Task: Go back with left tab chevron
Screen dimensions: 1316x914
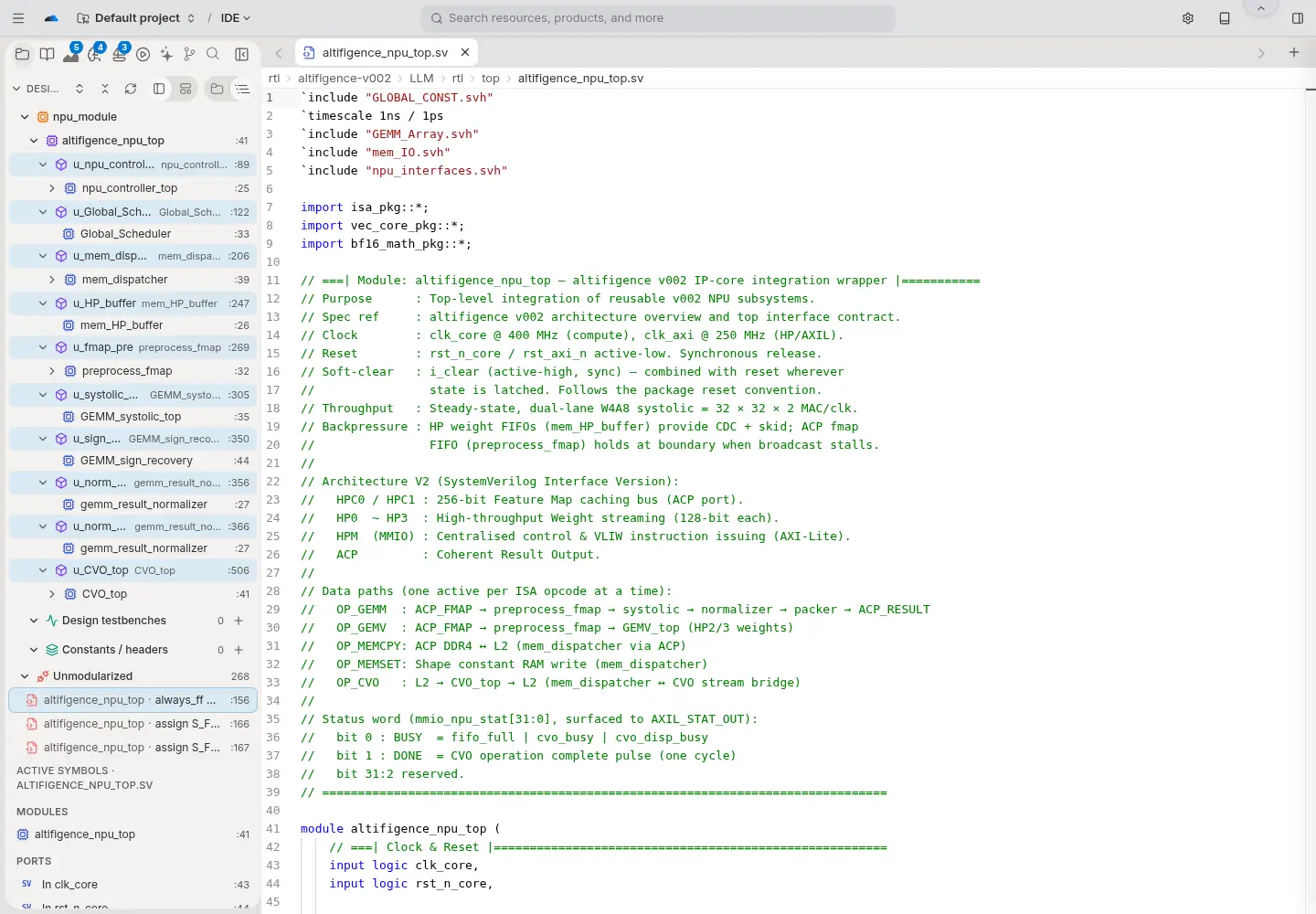Action: point(279,53)
